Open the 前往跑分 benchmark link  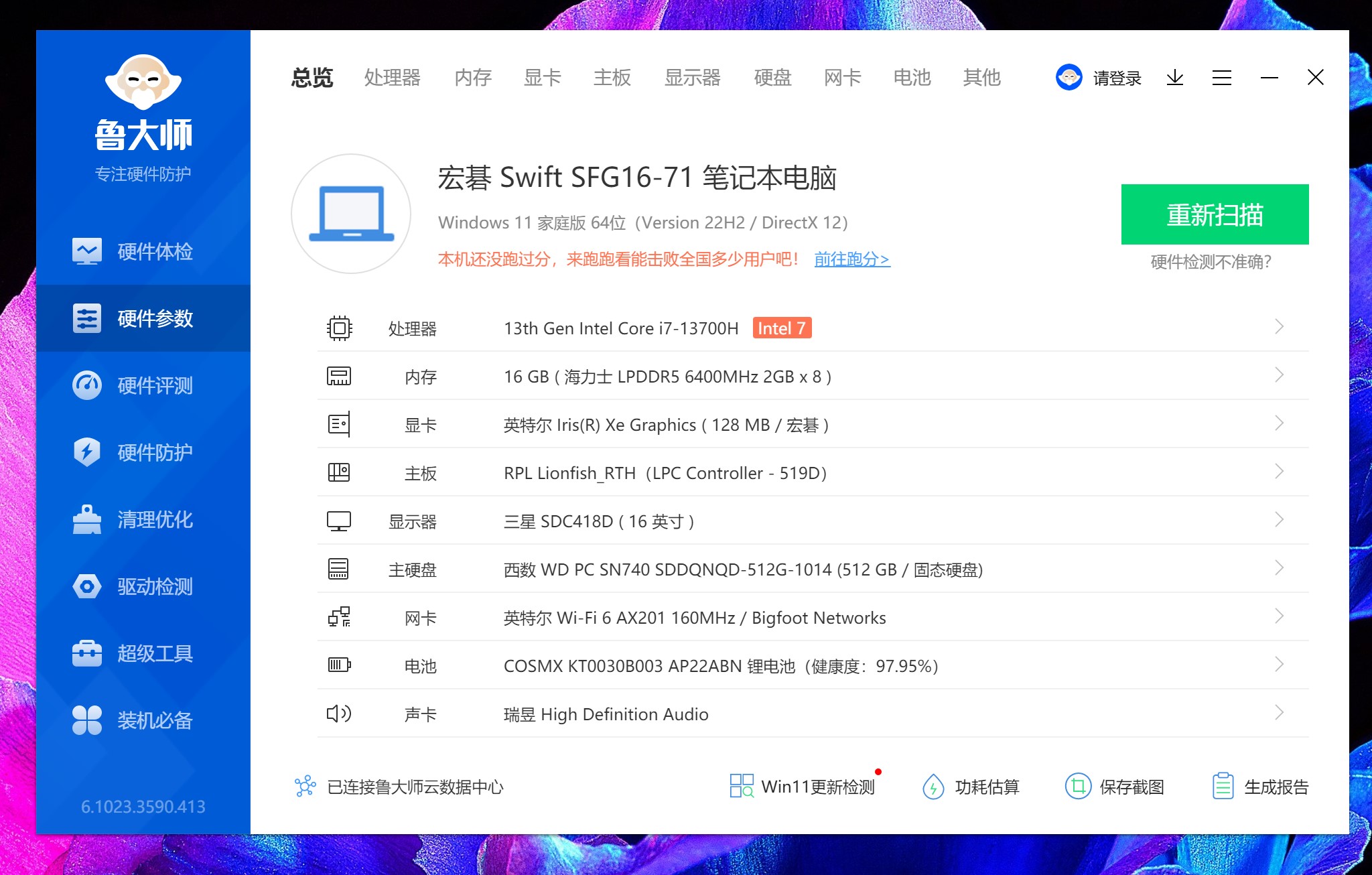coord(851,260)
